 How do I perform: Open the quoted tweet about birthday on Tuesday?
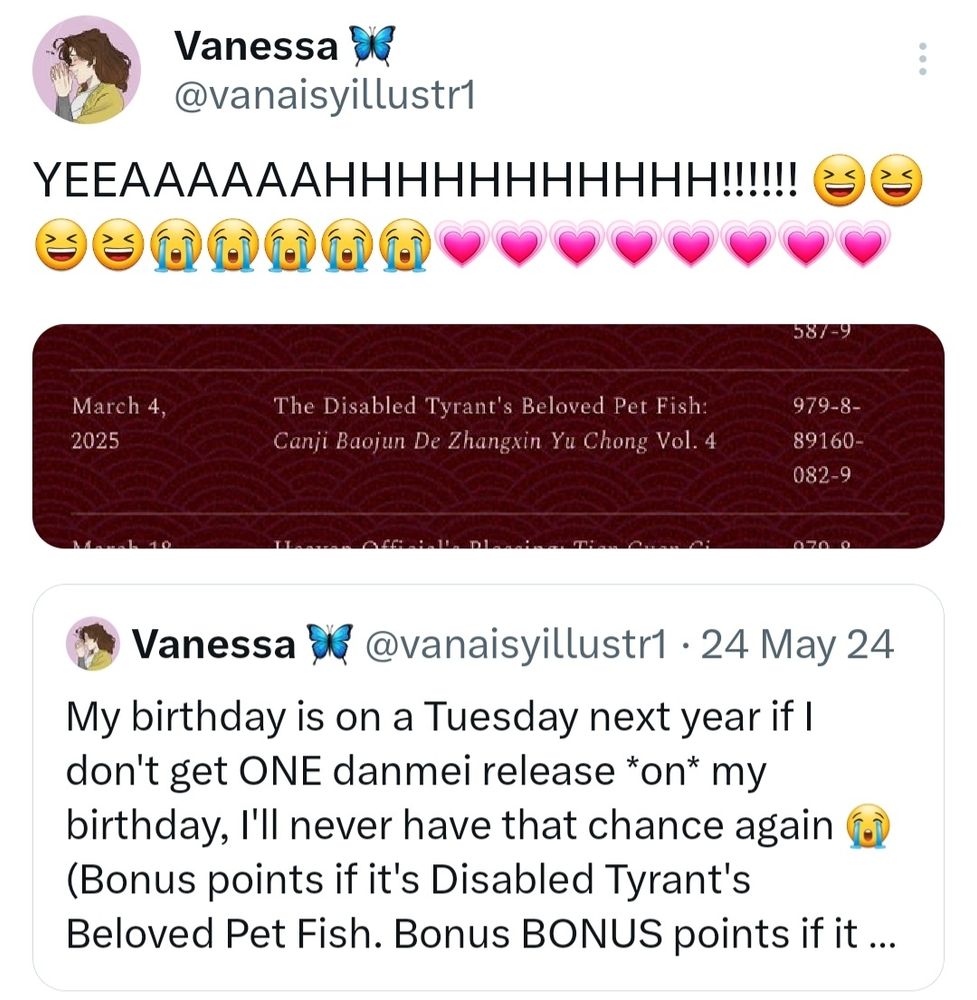pos(488,787)
